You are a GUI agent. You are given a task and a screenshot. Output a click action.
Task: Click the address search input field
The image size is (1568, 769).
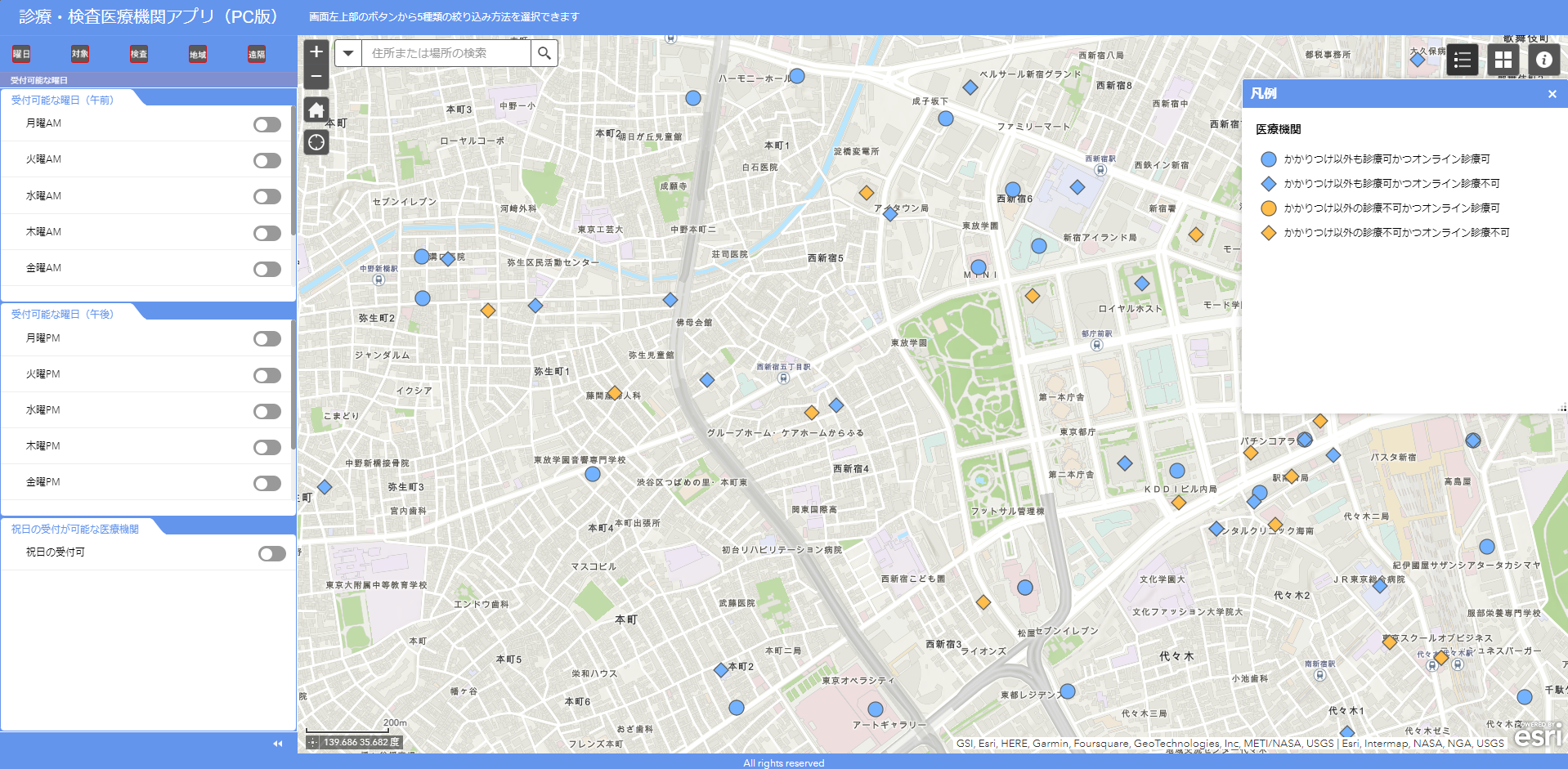[446, 53]
